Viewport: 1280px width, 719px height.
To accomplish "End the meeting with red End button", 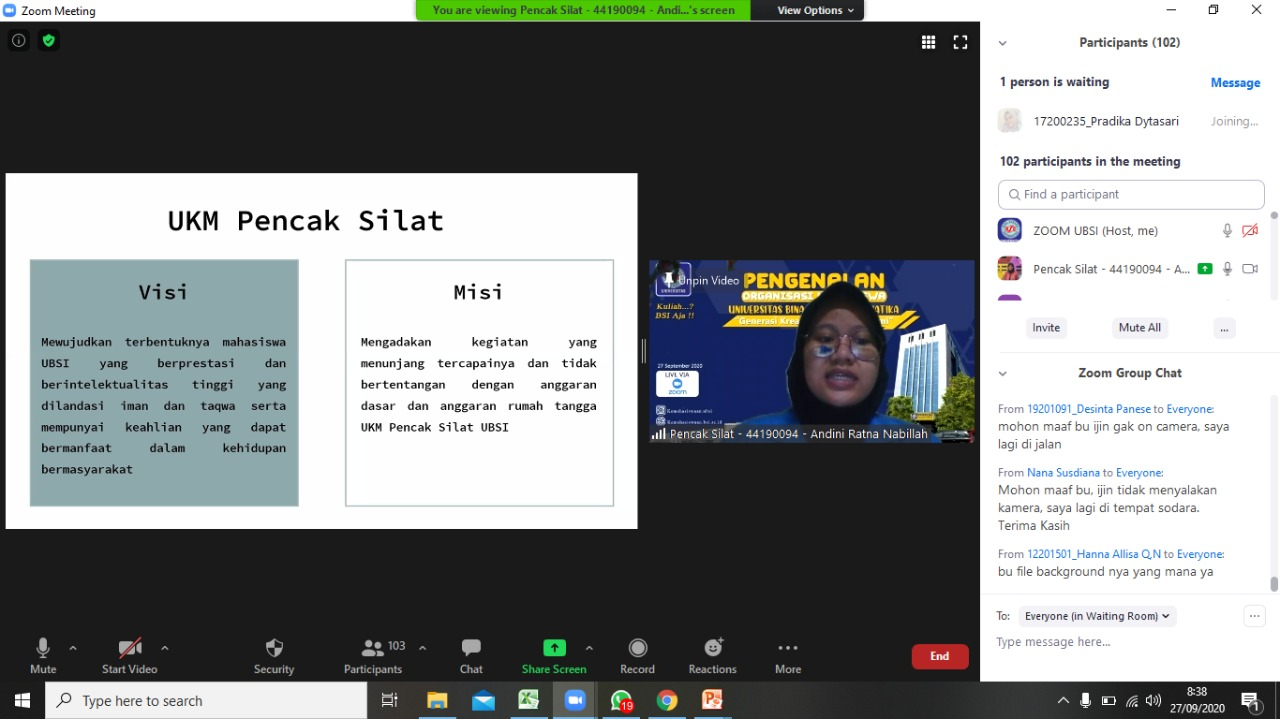I will pyautogui.click(x=940, y=656).
